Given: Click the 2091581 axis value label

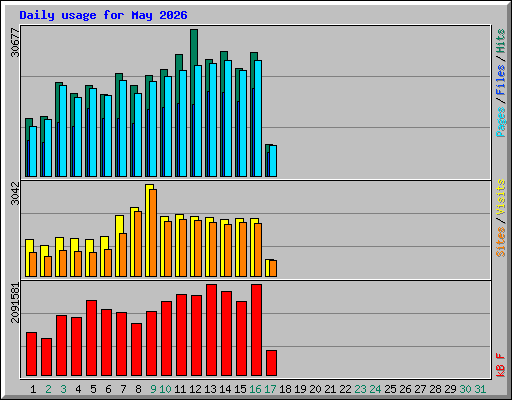Looking at the screenshot, I should [15, 303].
